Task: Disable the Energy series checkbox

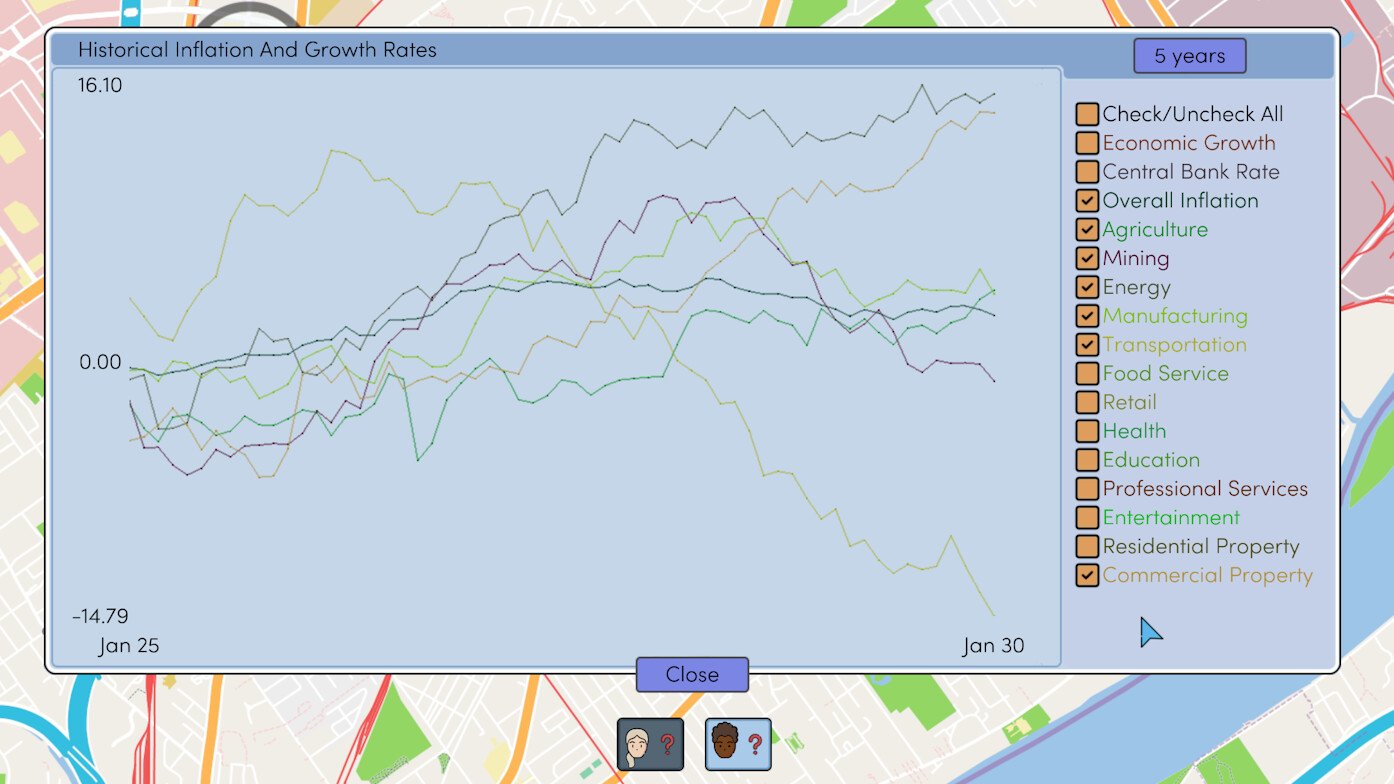Action: (1087, 288)
